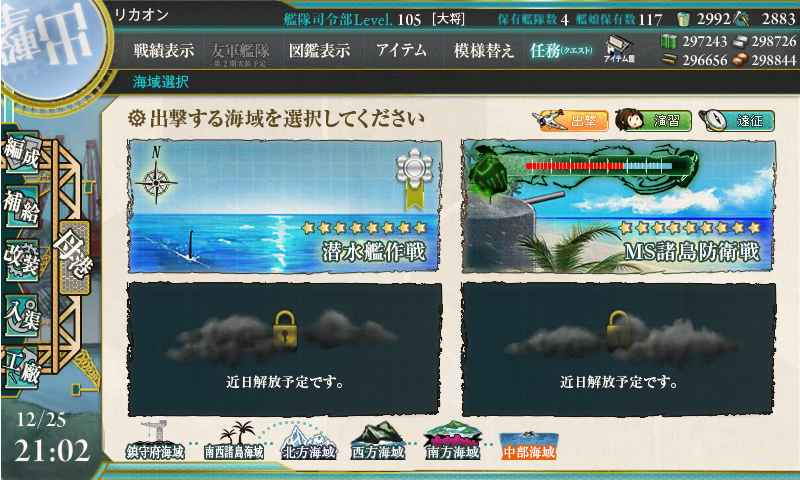Select the 北方海域 world tab
Viewport: 800px width, 480px height.
tap(309, 442)
